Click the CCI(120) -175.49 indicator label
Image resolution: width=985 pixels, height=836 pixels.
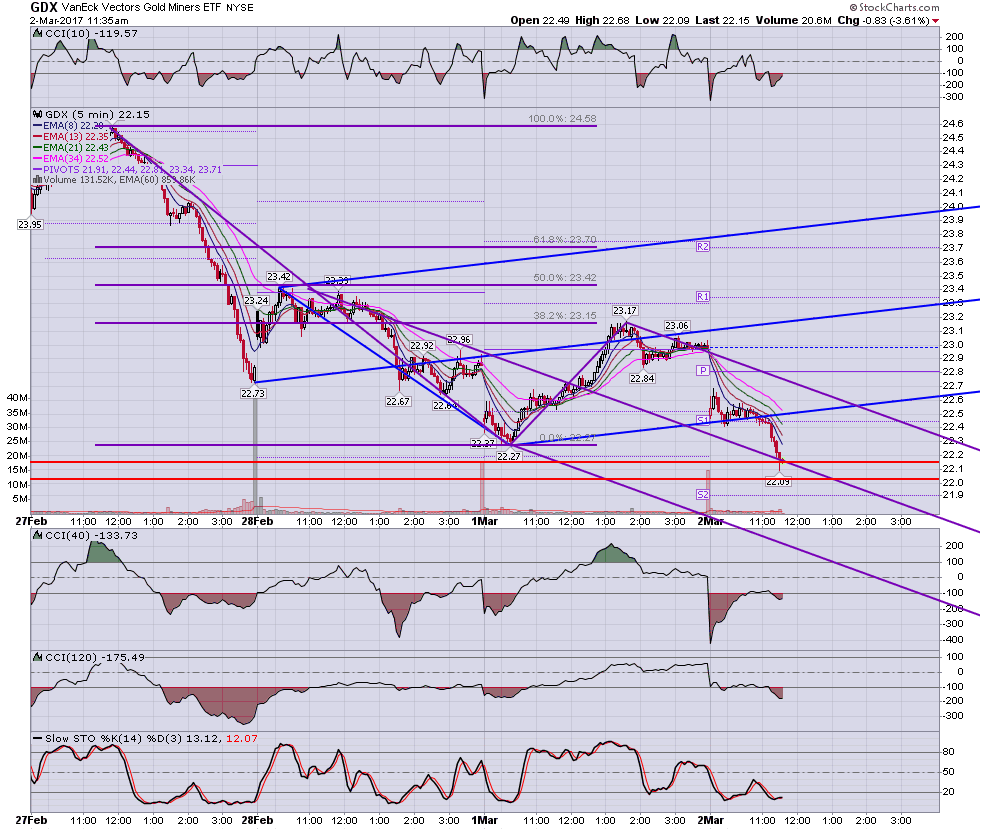pyautogui.click(x=95, y=658)
